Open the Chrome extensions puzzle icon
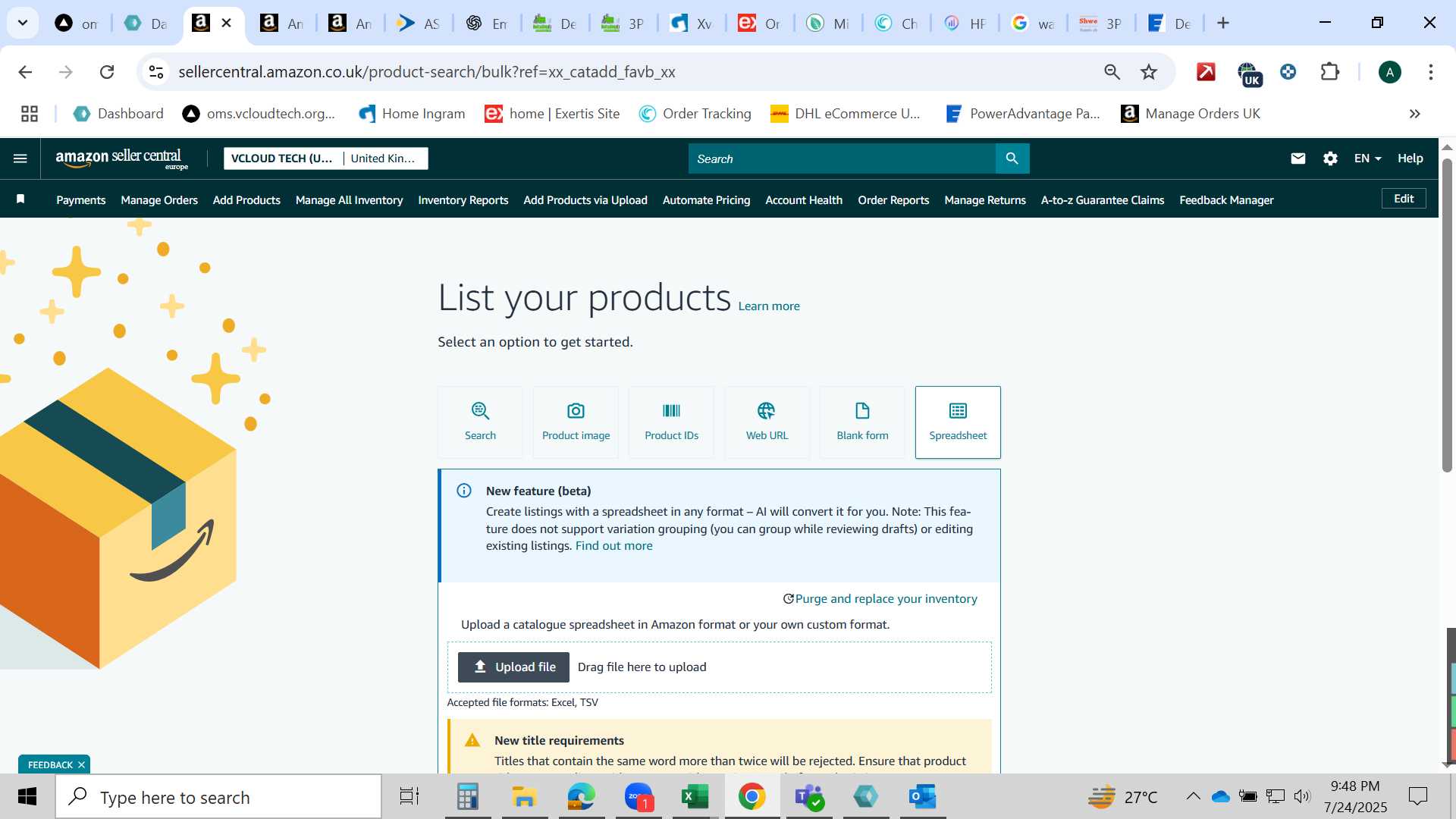This screenshot has width=1456, height=819. click(x=1330, y=72)
